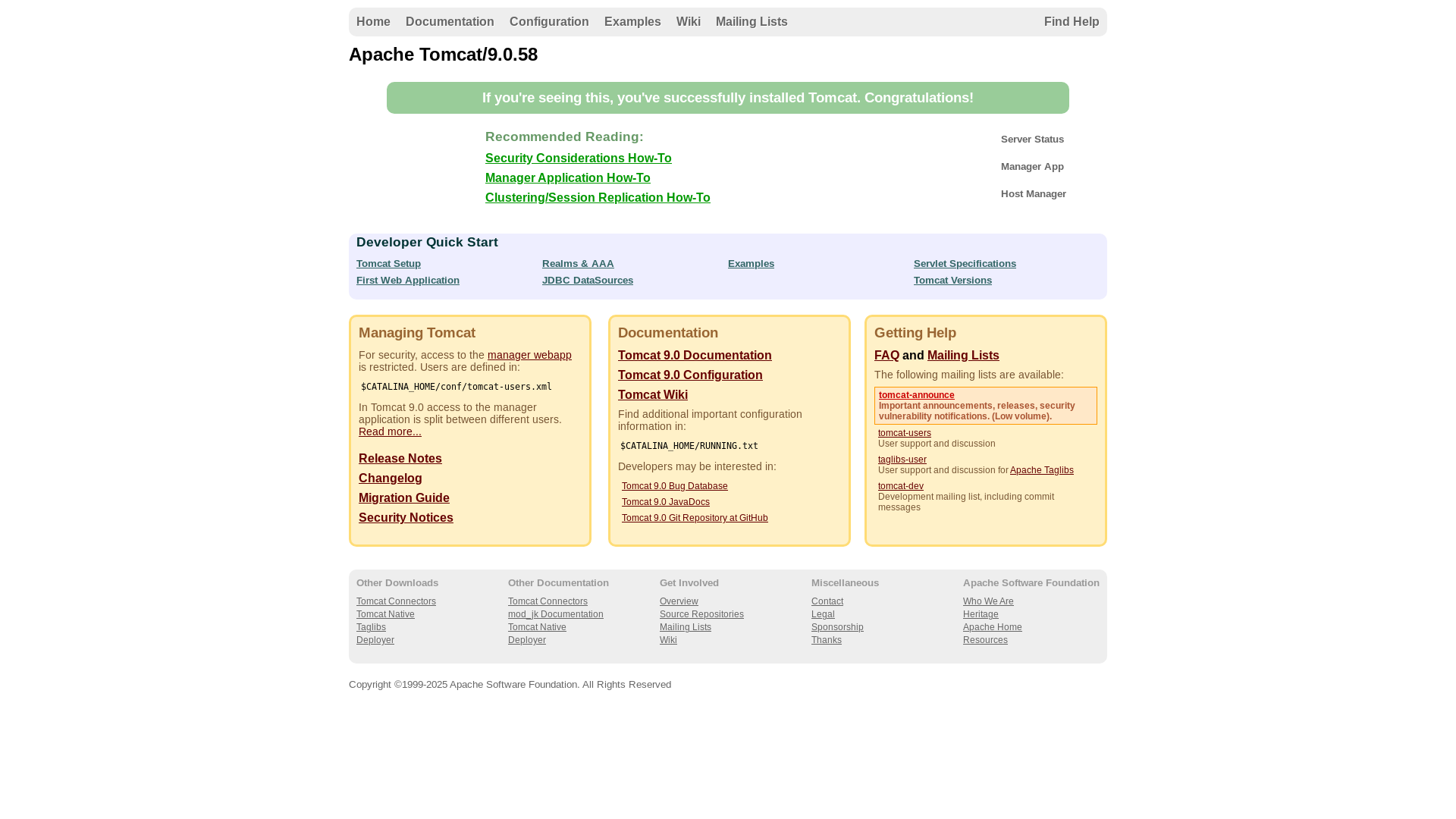
Task: Click the Read more... link
Action: [x=390, y=431]
